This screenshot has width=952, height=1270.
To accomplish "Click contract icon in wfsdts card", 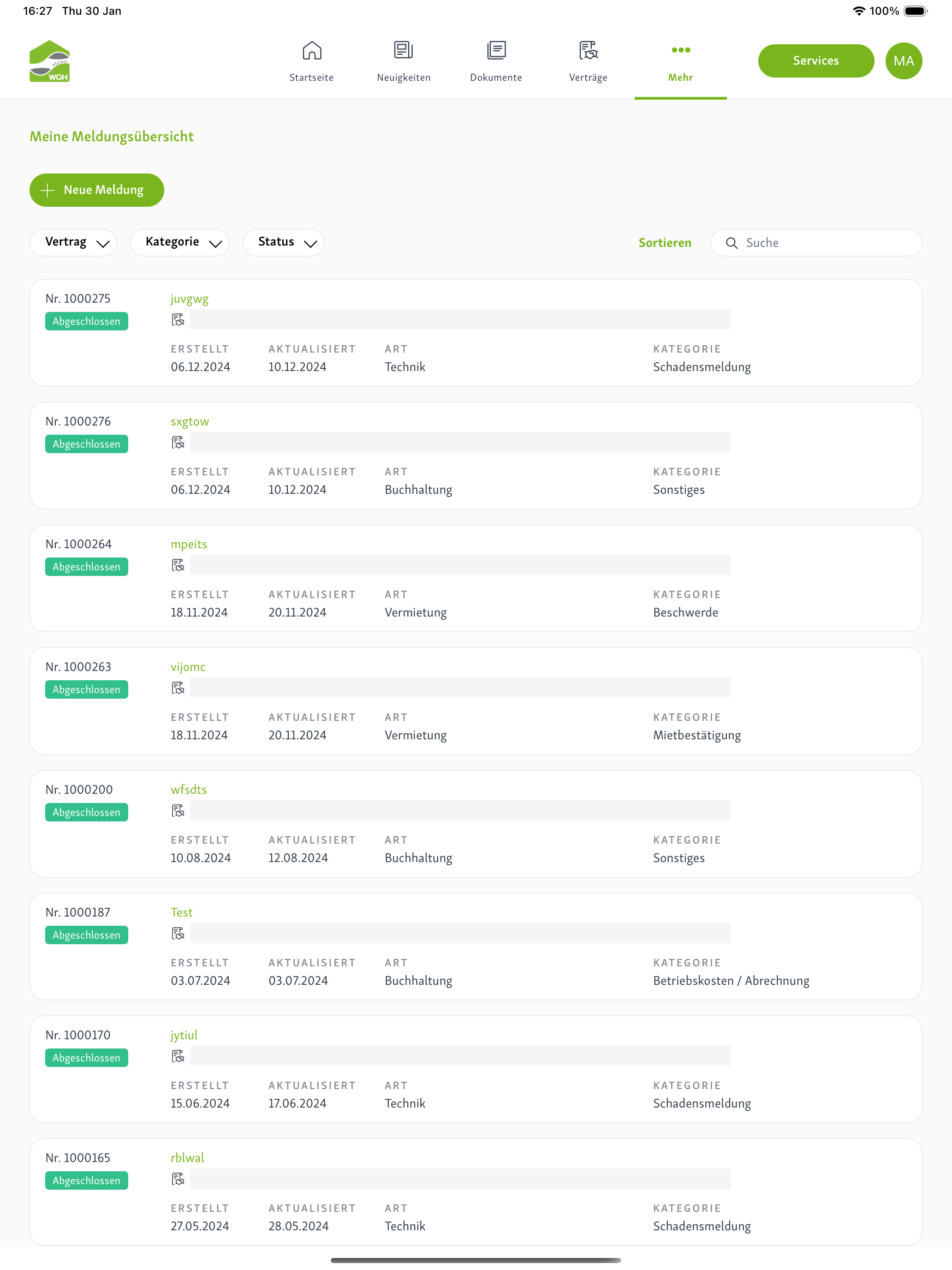I will [178, 811].
